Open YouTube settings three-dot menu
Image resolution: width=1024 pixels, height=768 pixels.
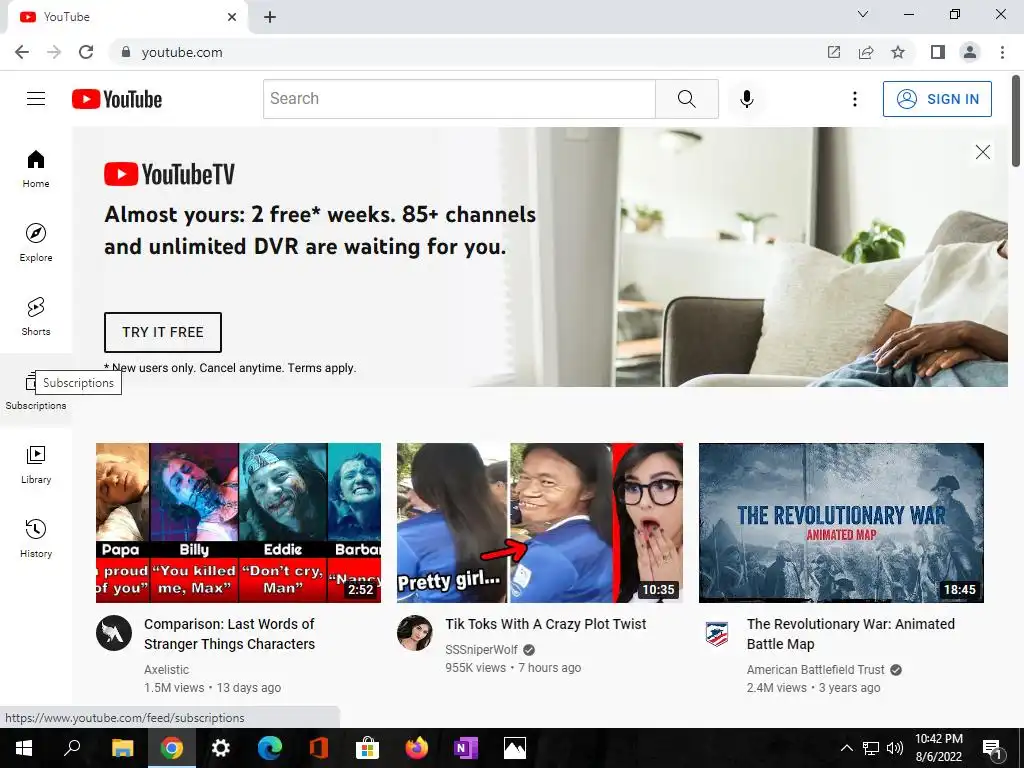(x=854, y=99)
